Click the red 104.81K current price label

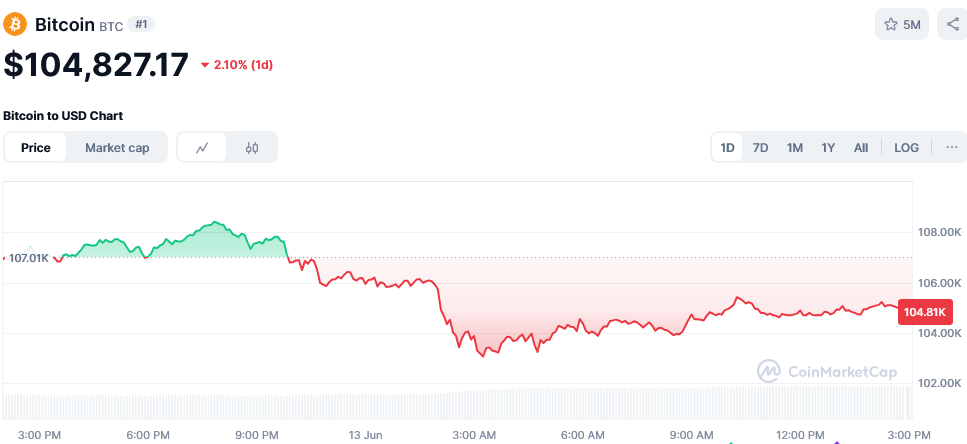click(x=925, y=313)
